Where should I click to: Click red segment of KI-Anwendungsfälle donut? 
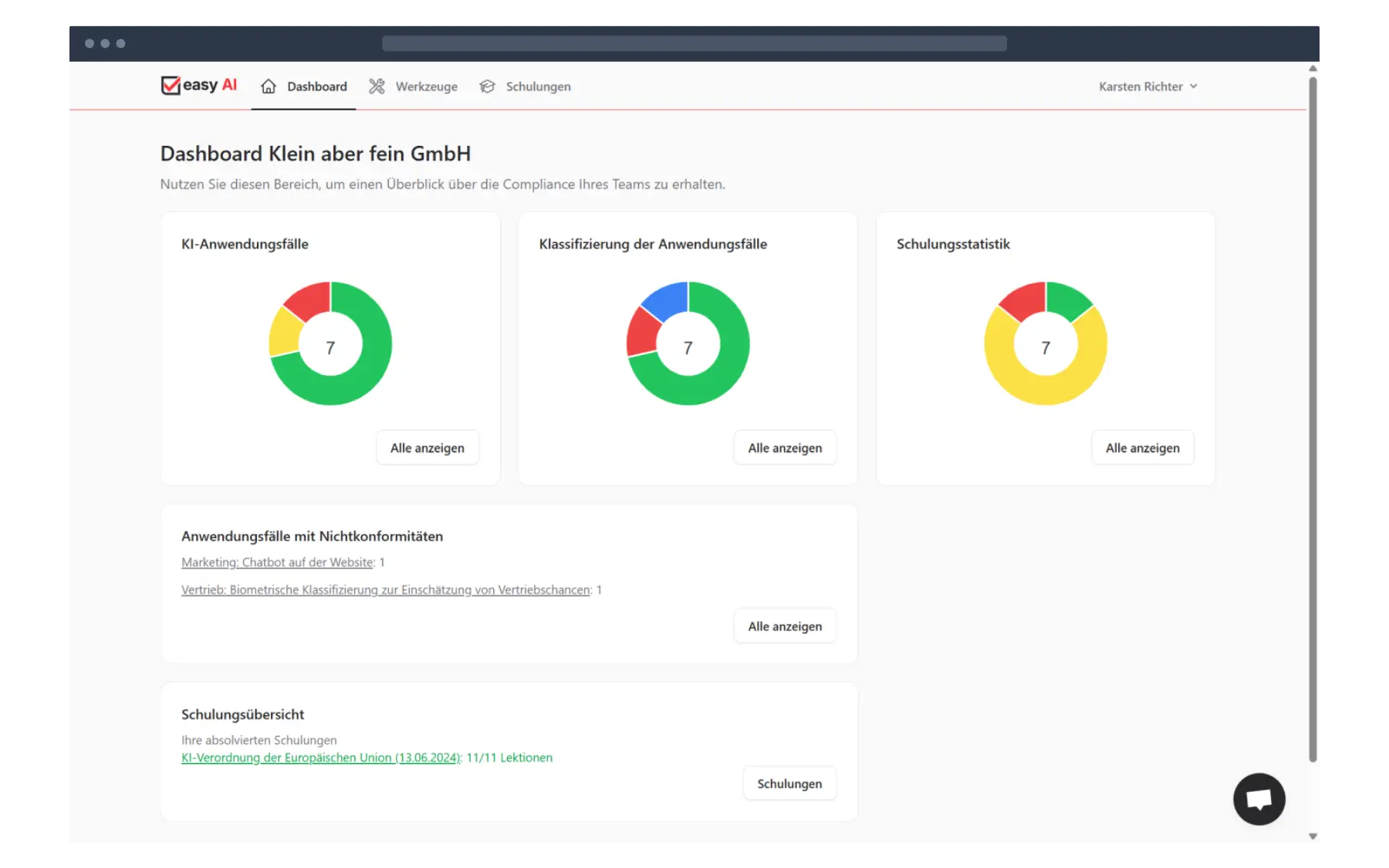(311, 300)
